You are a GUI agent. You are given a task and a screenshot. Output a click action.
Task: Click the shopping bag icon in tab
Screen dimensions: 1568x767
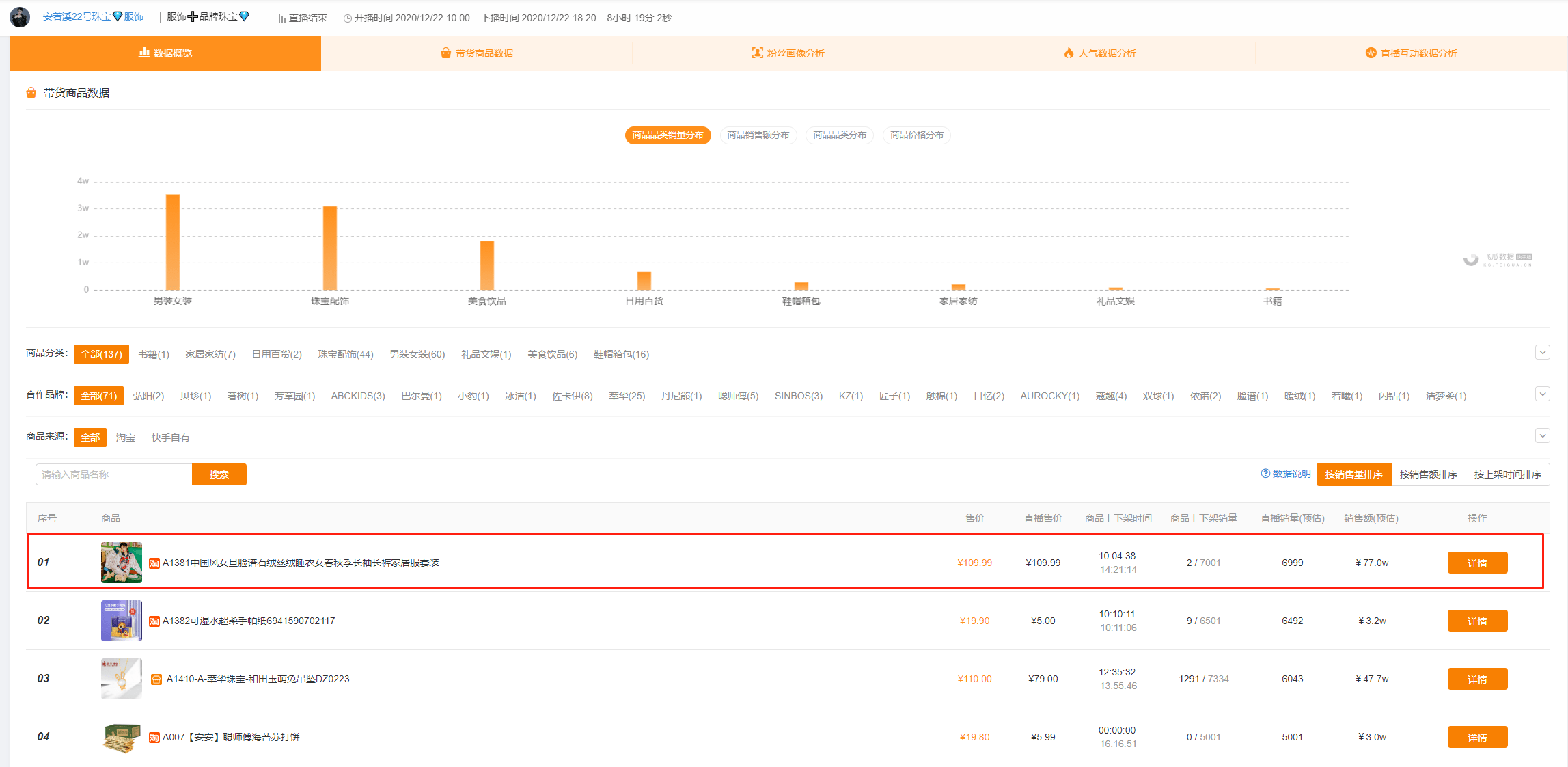point(446,53)
